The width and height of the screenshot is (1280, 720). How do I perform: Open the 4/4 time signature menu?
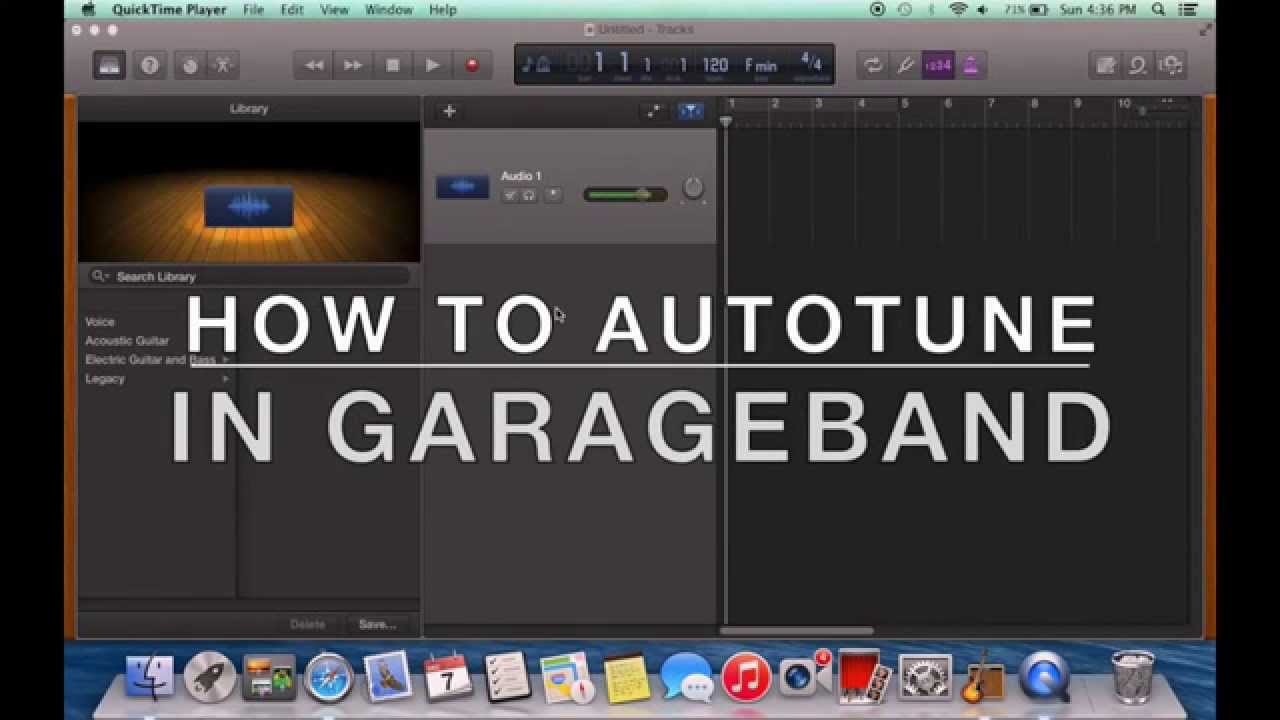coord(811,63)
